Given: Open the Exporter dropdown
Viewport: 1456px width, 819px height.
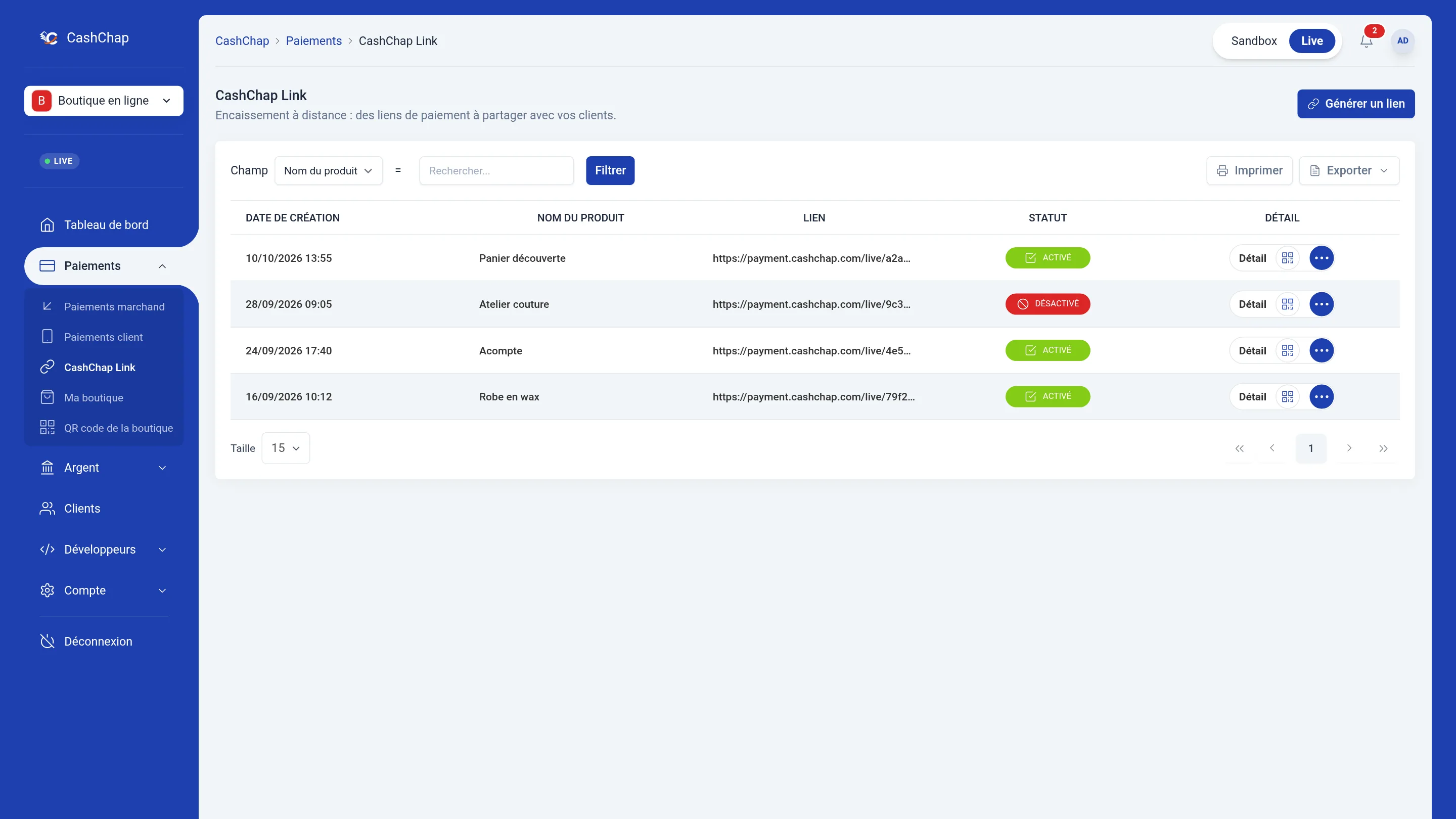Looking at the screenshot, I should tap(1349, 171).
